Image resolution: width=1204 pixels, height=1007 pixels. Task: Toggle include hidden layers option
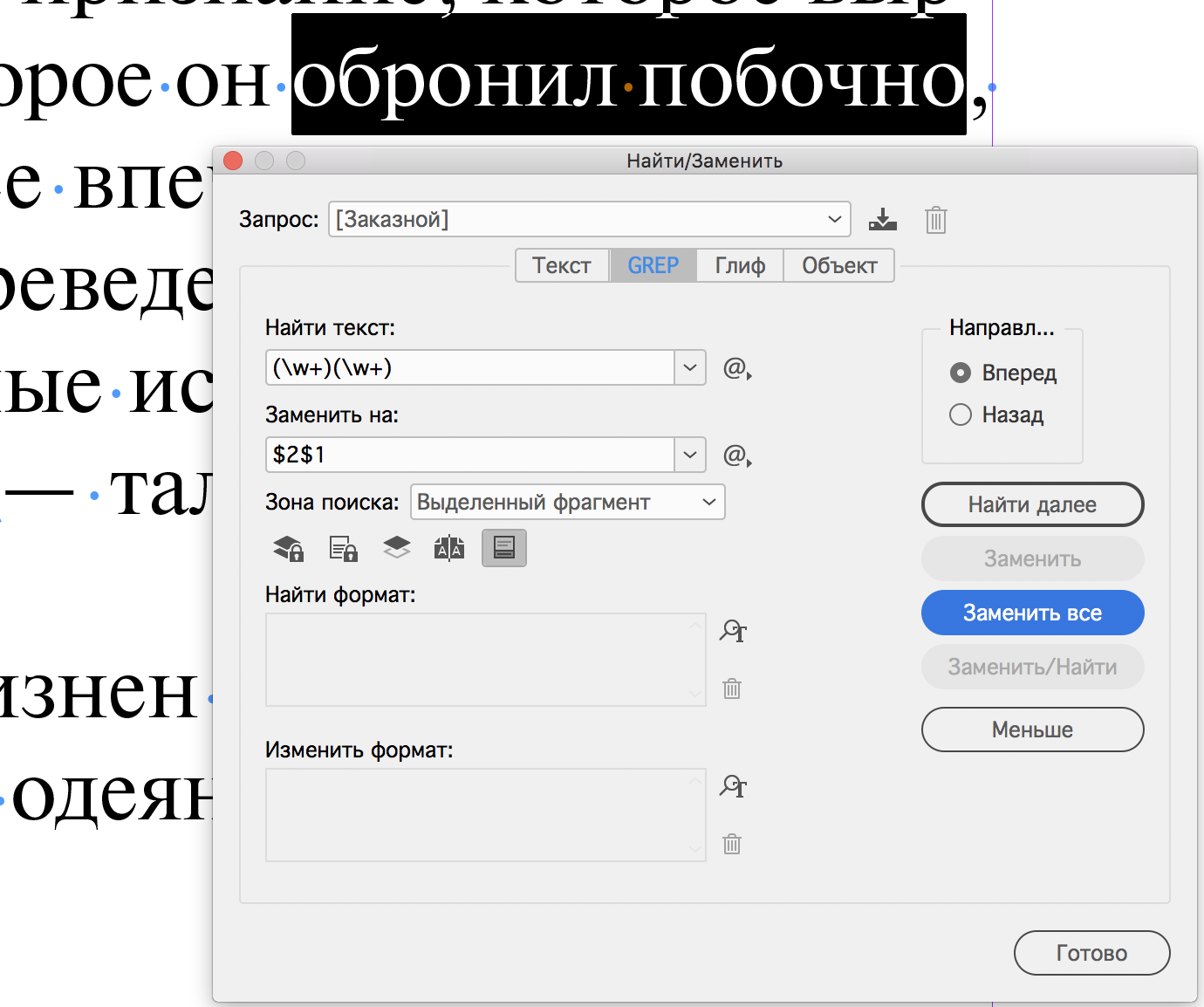click(396, 548)
